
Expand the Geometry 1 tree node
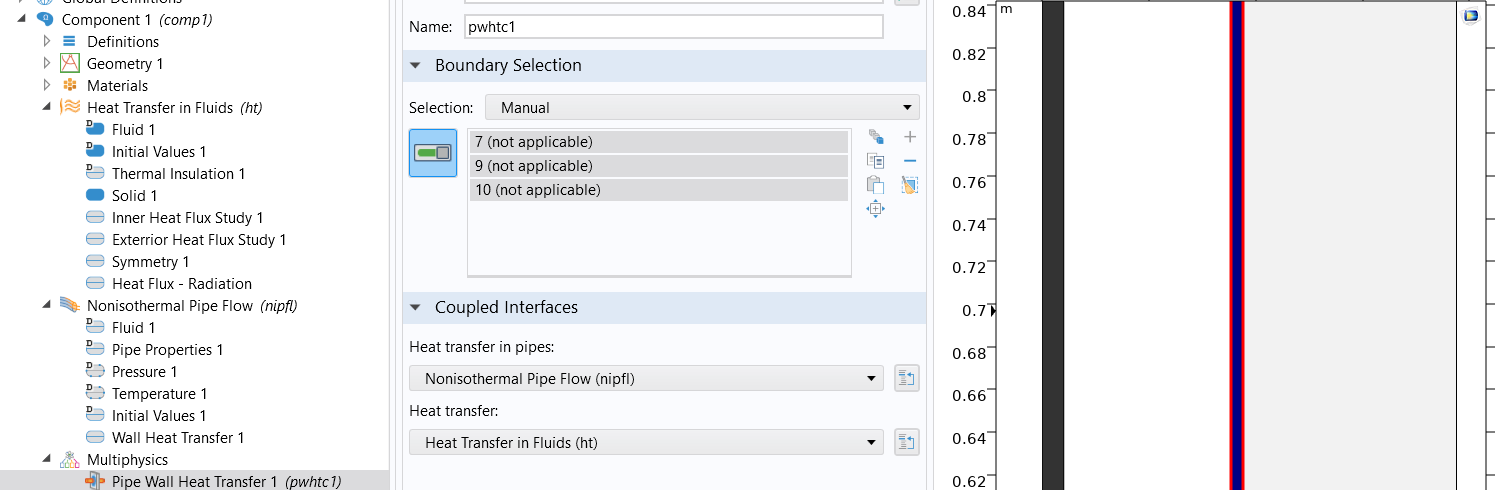tap(47, 64)
